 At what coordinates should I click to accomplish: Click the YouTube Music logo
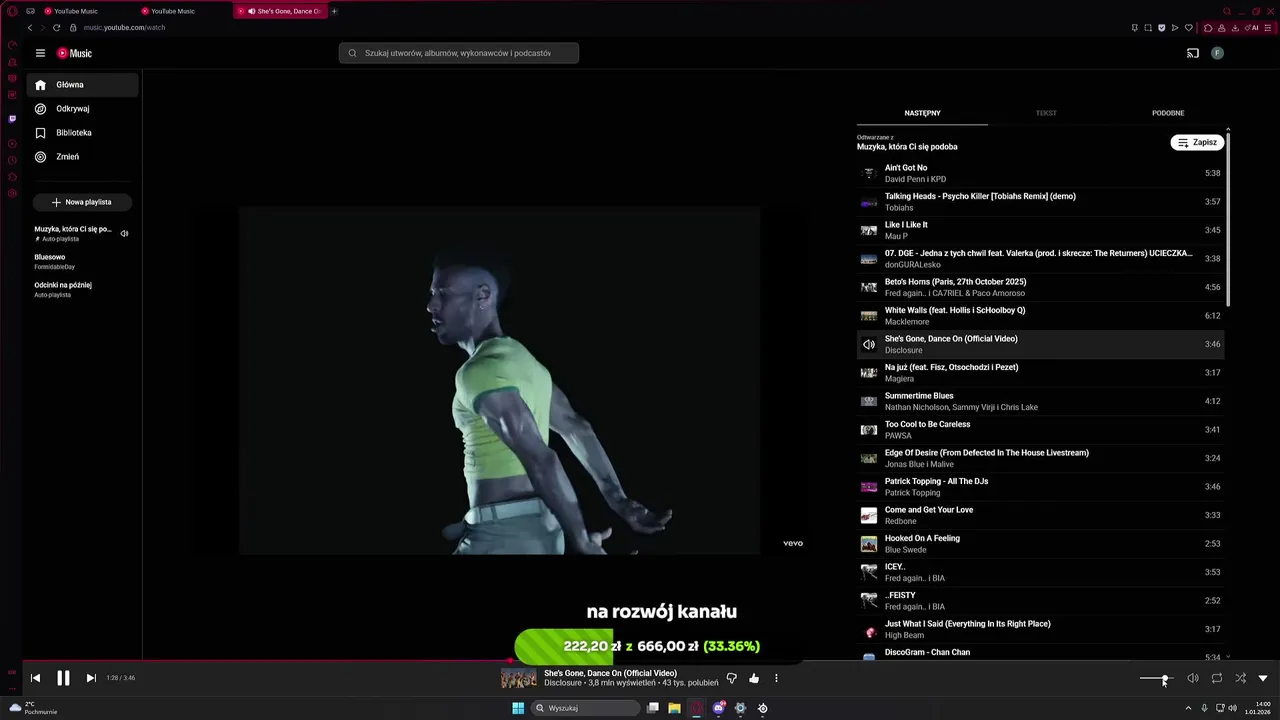click(x=74, y=53)
